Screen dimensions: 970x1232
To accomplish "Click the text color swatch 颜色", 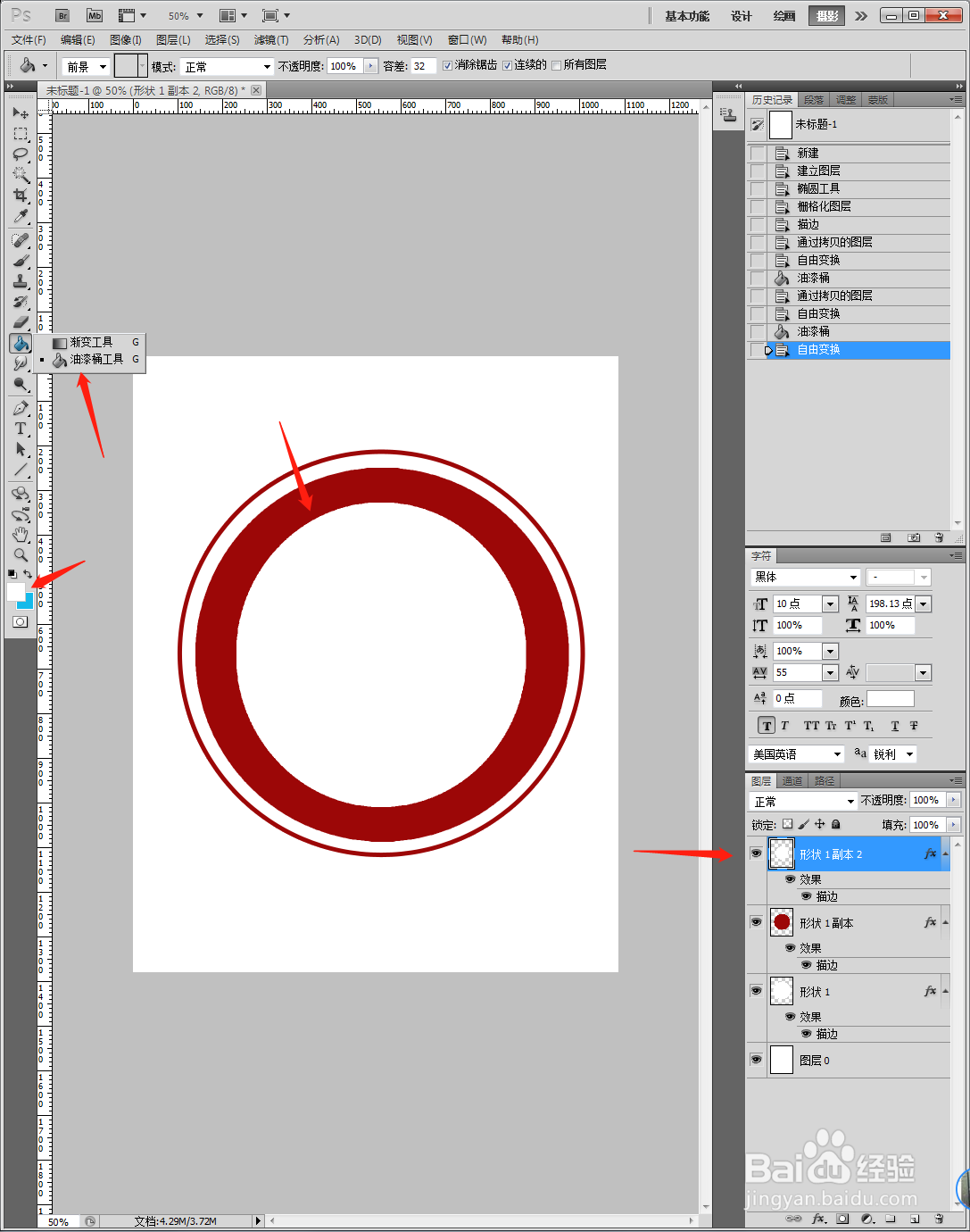I will (x=891, y=699).
